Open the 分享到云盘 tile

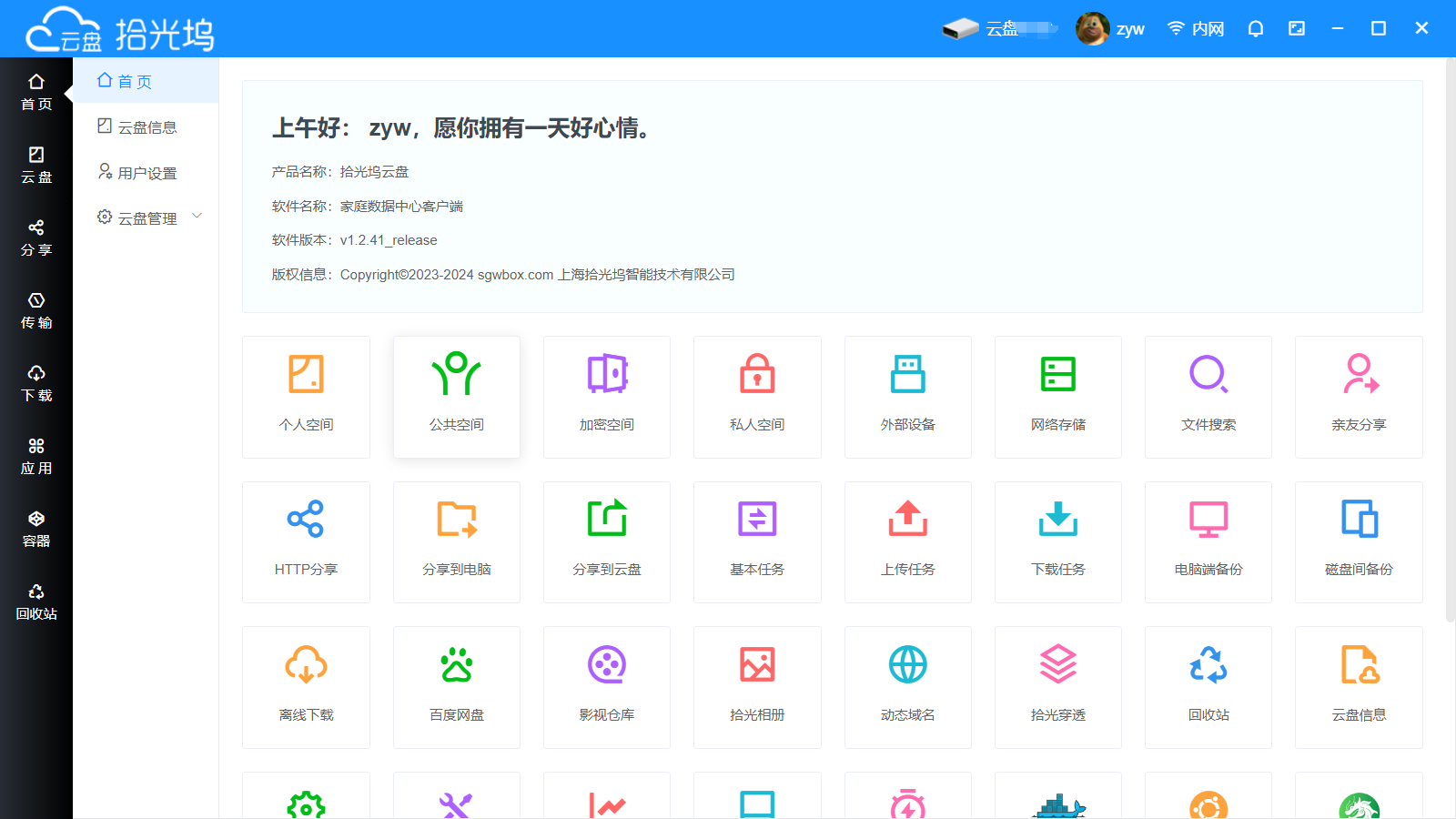click(607, 542)
